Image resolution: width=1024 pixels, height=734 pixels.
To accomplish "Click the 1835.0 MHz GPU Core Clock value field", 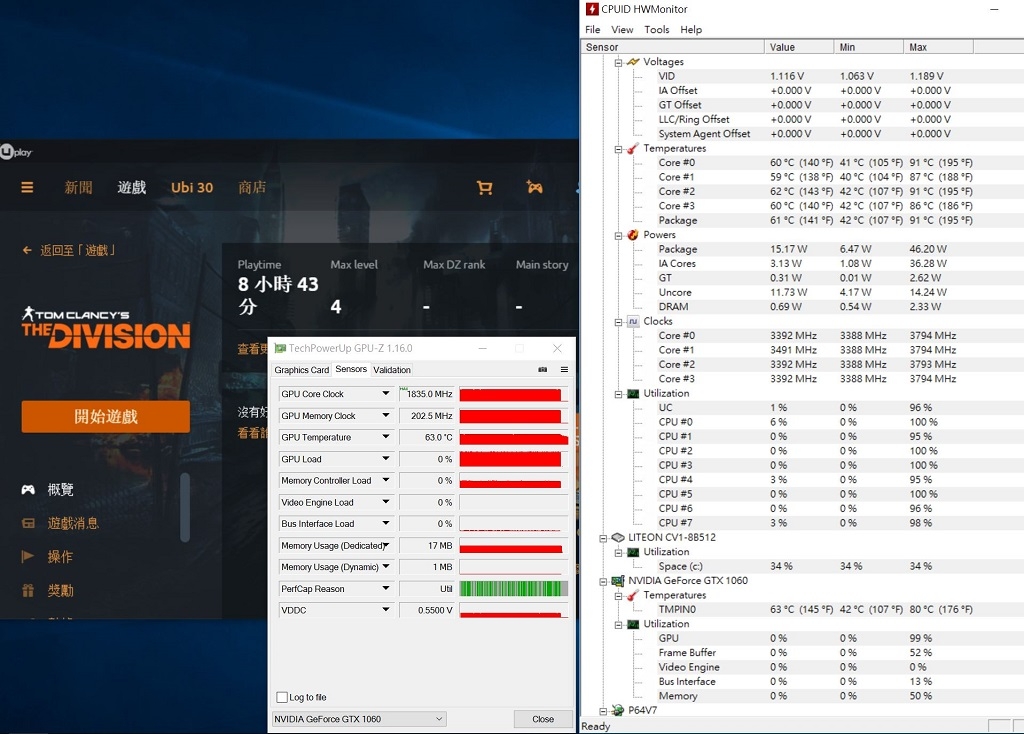I will pyautogui.click(x=427, y=394).
